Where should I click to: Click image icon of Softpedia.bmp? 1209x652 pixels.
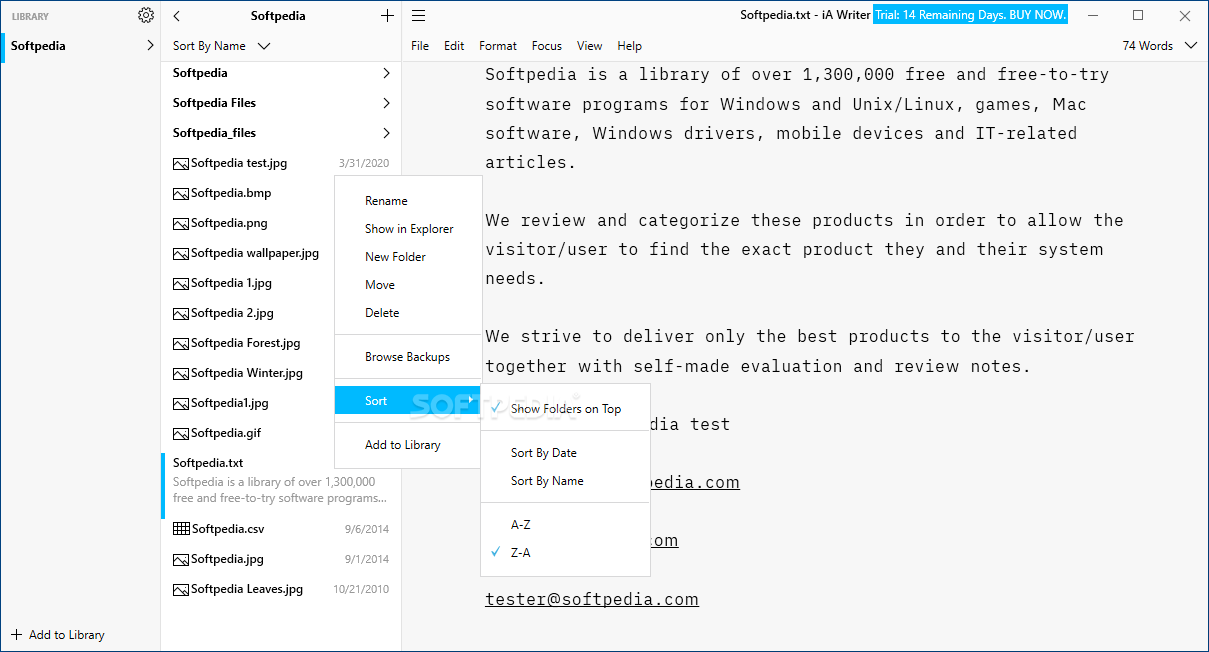click(181, 193)
